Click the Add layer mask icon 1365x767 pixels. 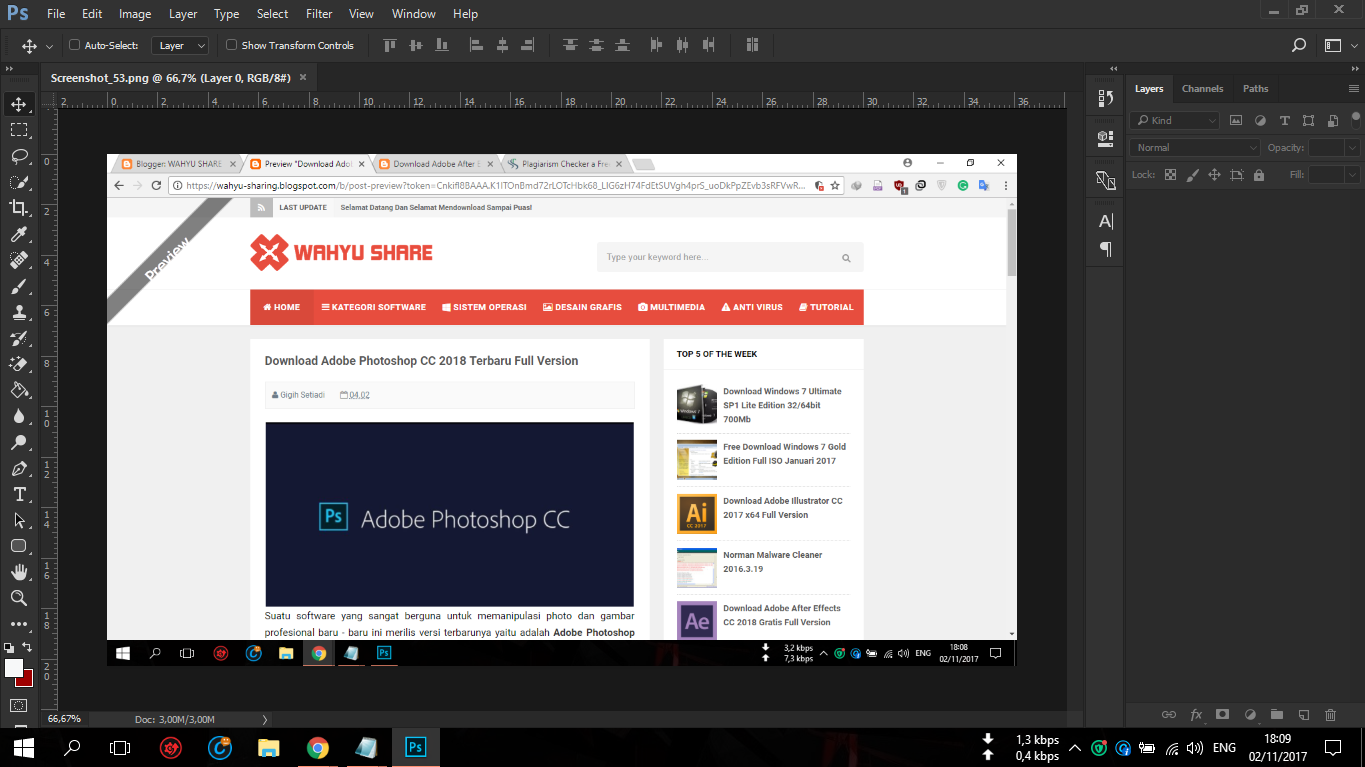pos(1222,715)
